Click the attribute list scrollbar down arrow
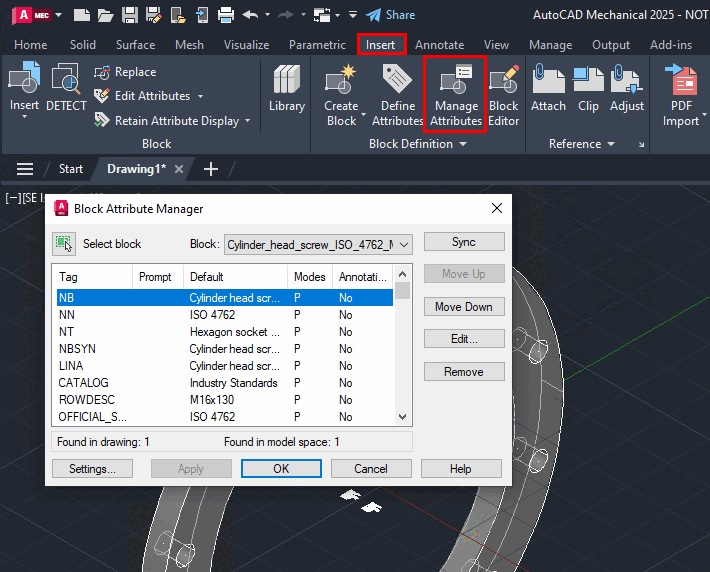This screenshot has height=572, width=710. pos(403,417)
